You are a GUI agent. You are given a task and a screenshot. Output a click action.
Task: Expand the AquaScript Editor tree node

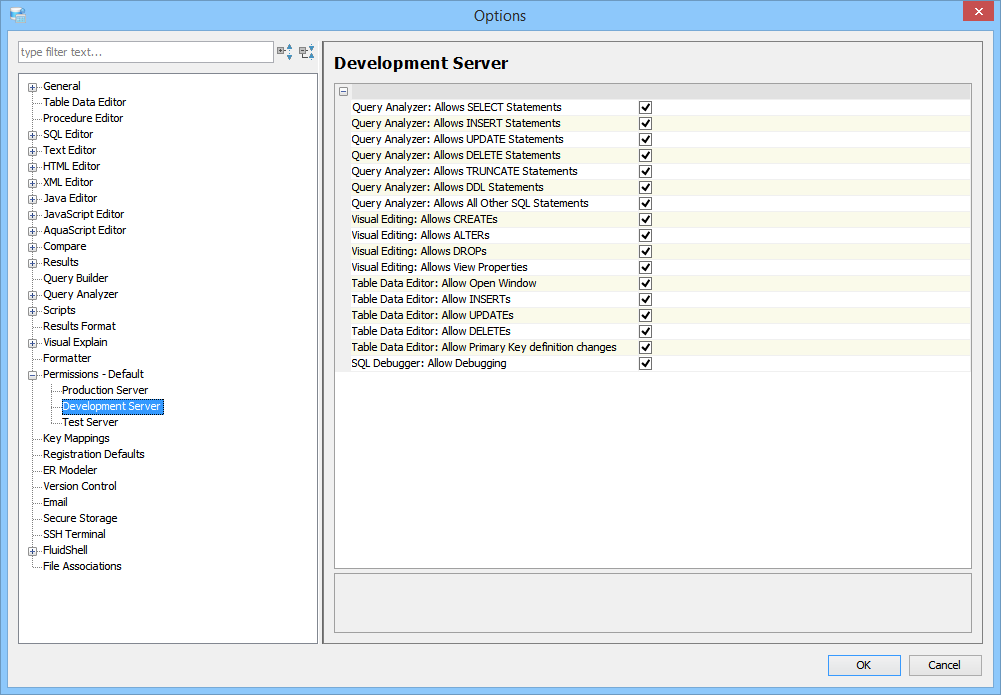[33, 231]
